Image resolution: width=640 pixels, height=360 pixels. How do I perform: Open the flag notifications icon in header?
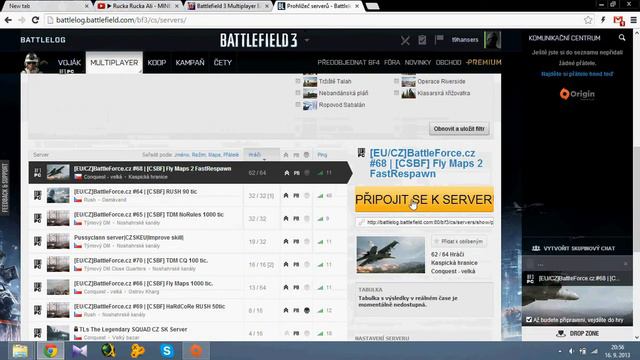439,39
